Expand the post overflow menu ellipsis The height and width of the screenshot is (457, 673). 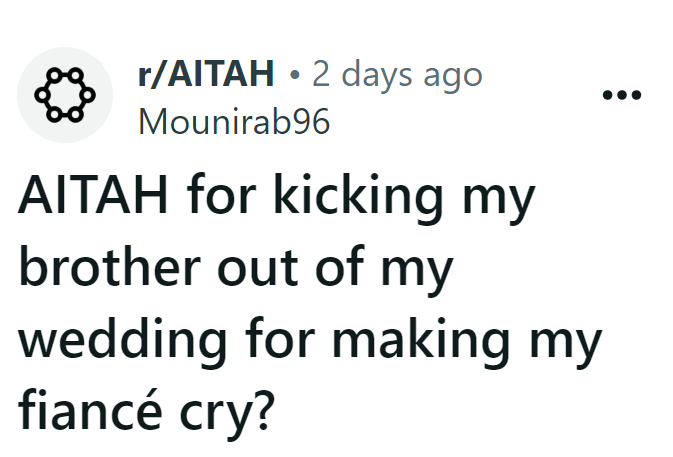coord(621,95)
